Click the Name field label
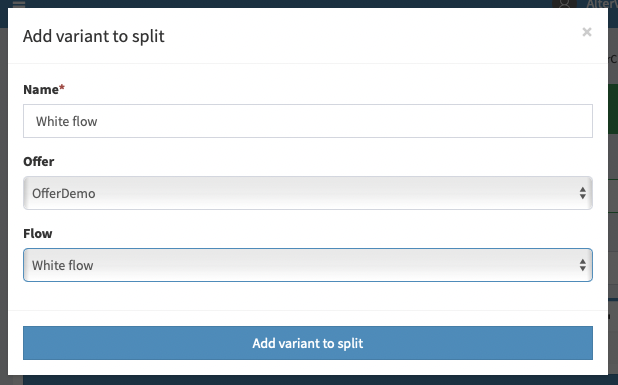Image resolution: width=618 pixels, height=385 pixels. point(41,89)
